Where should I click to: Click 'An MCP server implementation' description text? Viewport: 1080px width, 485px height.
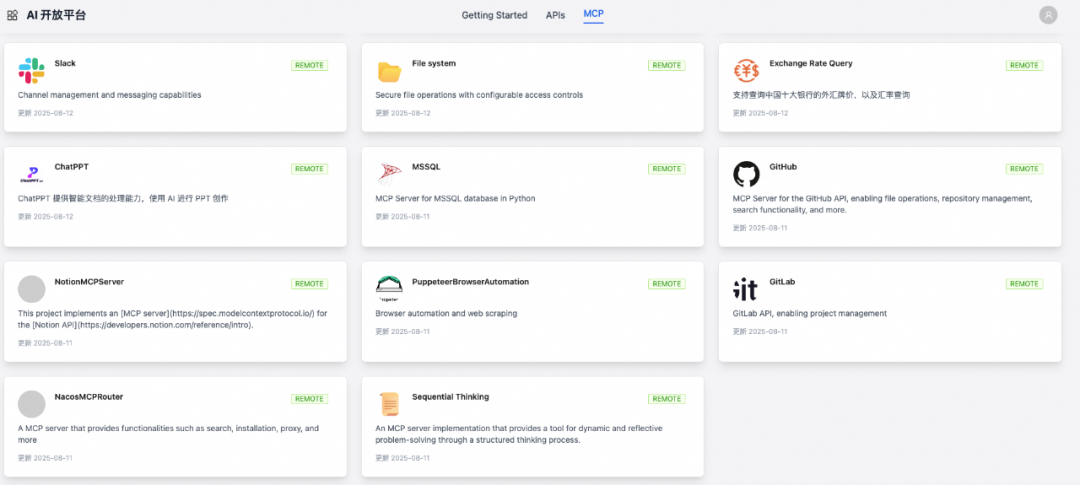point(519,434)
